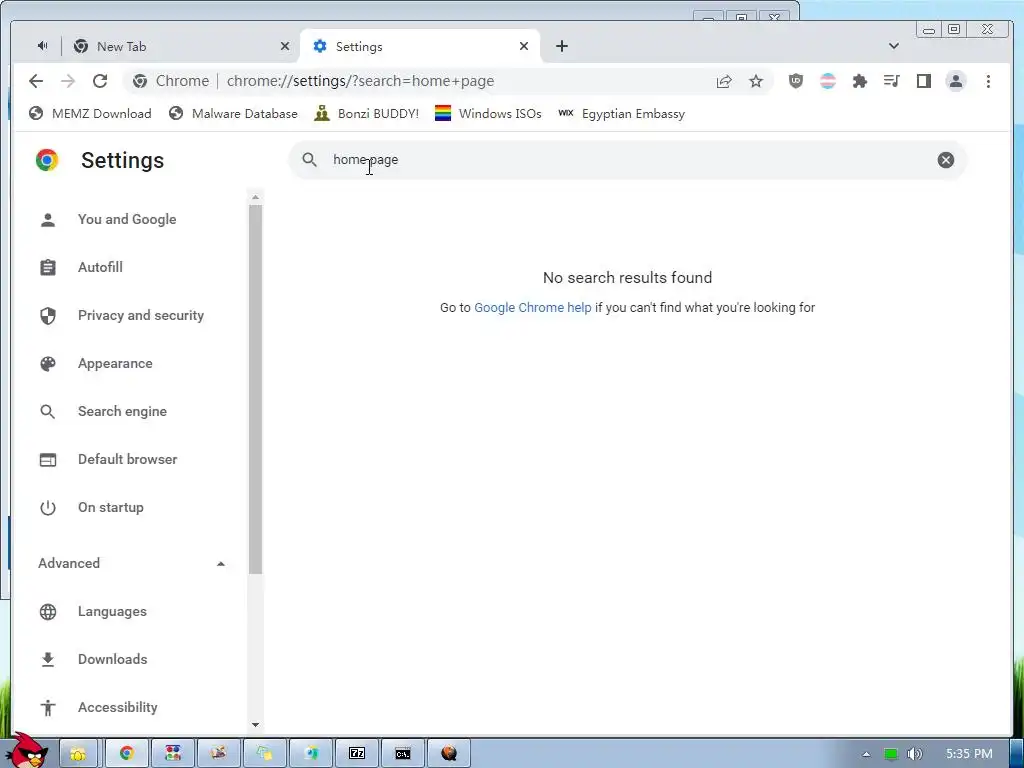Open Accessibility settings
Screen dimensions: 1024x768
(x=118, y=707)
